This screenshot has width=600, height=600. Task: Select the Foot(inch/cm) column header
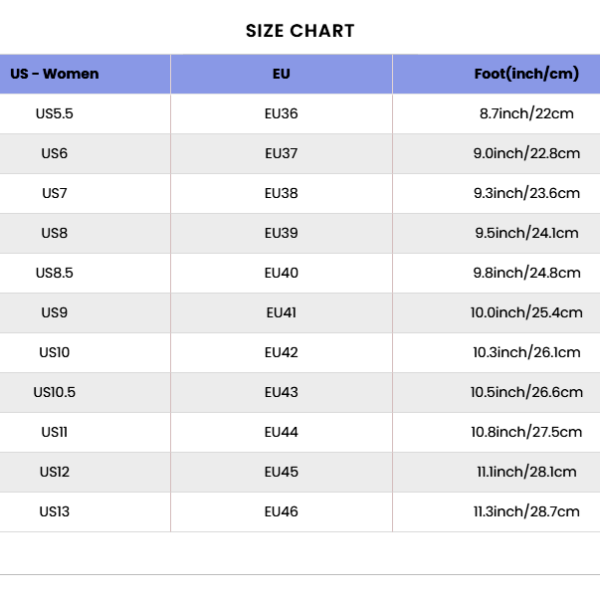(x=527, y=74)
